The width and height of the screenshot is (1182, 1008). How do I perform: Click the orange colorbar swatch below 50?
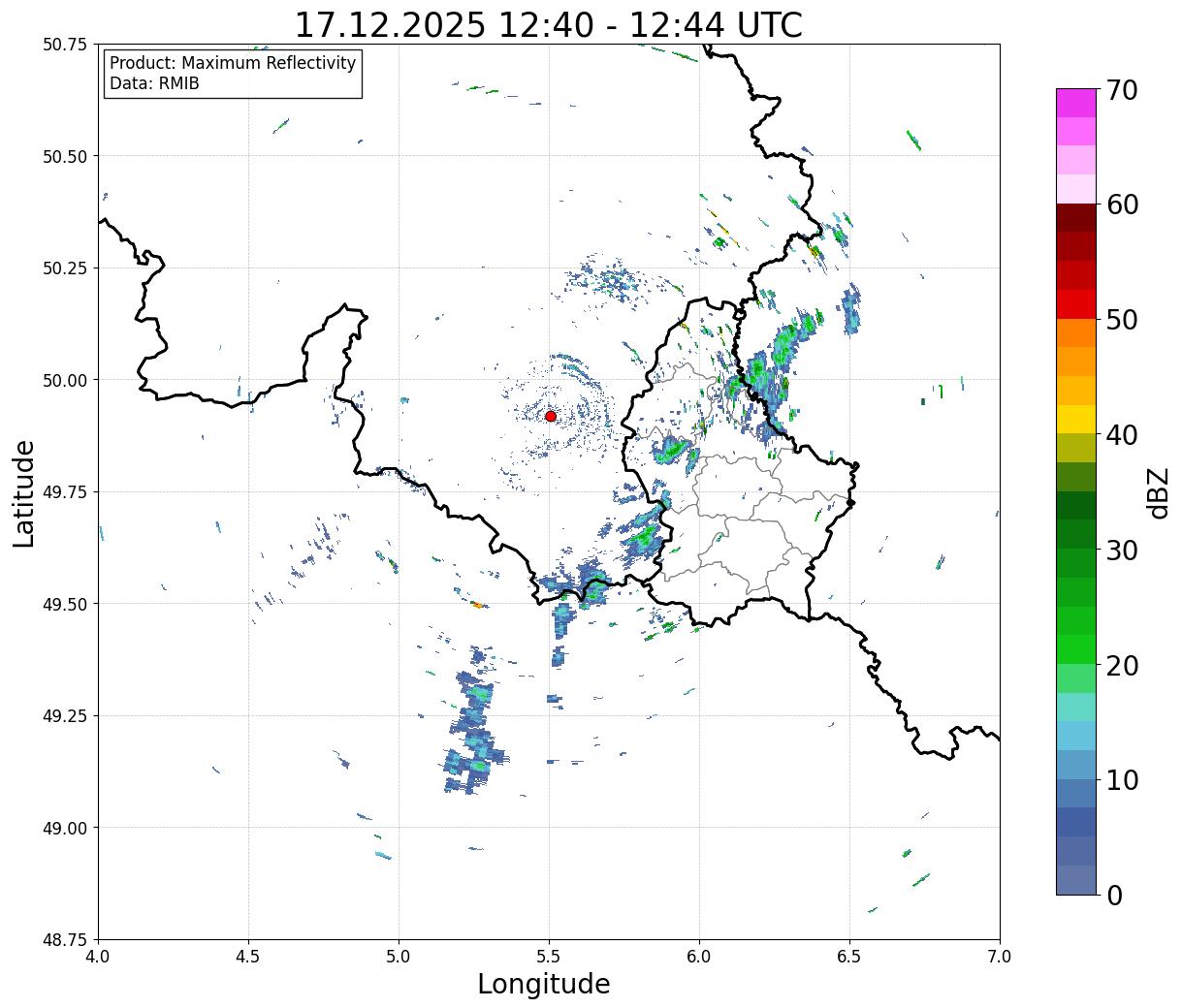point(1076,332)
